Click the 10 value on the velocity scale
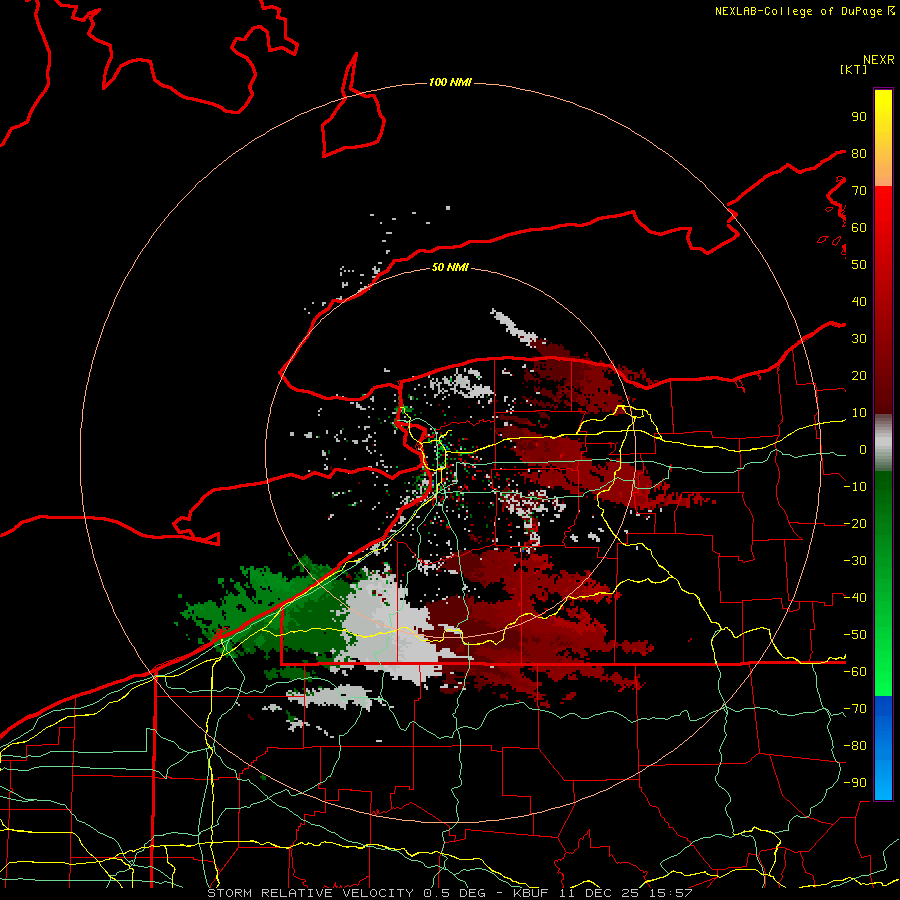900x900 pixels. tap(859, 413)
